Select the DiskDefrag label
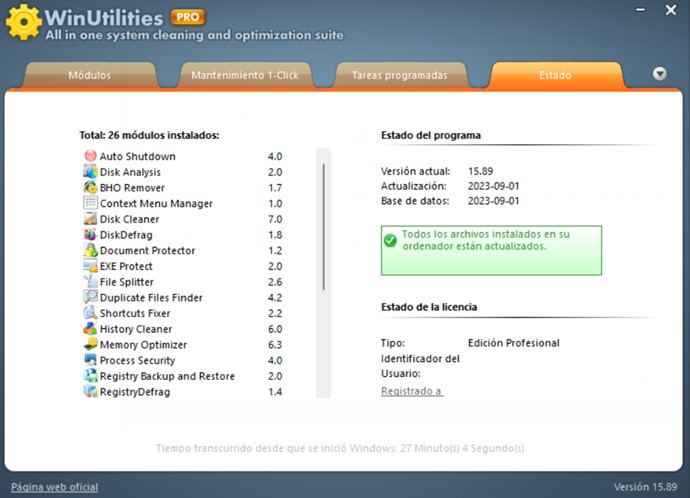The image size is (690, 498). 126,235
